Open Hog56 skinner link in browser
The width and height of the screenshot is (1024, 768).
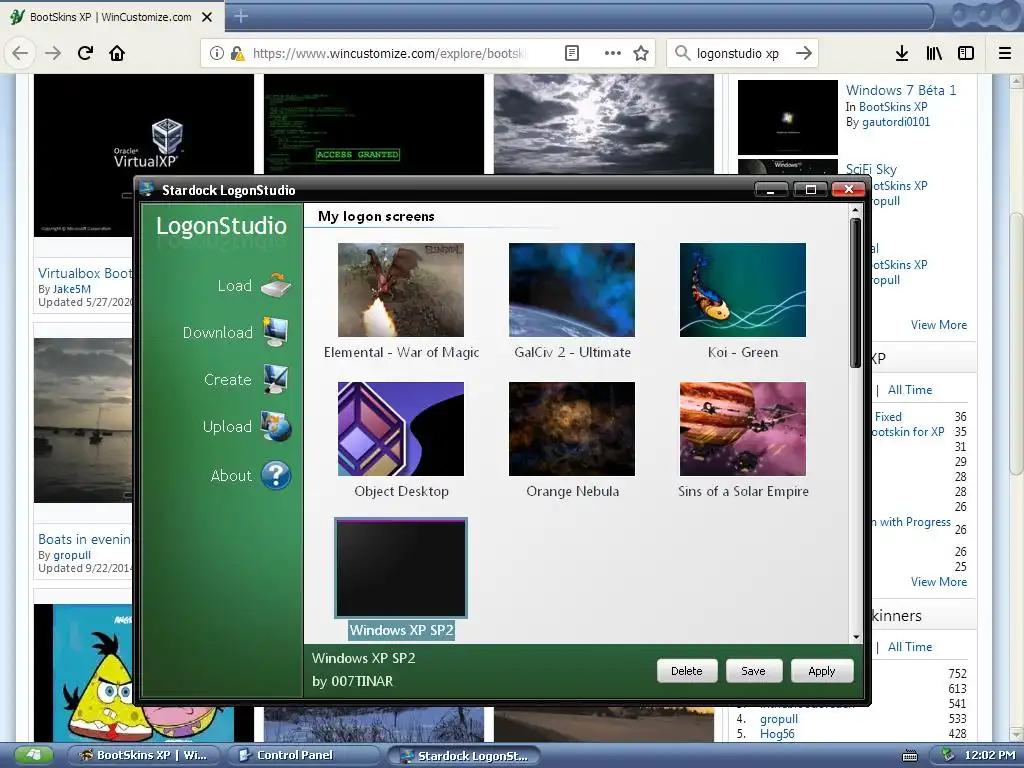(777, 733)
